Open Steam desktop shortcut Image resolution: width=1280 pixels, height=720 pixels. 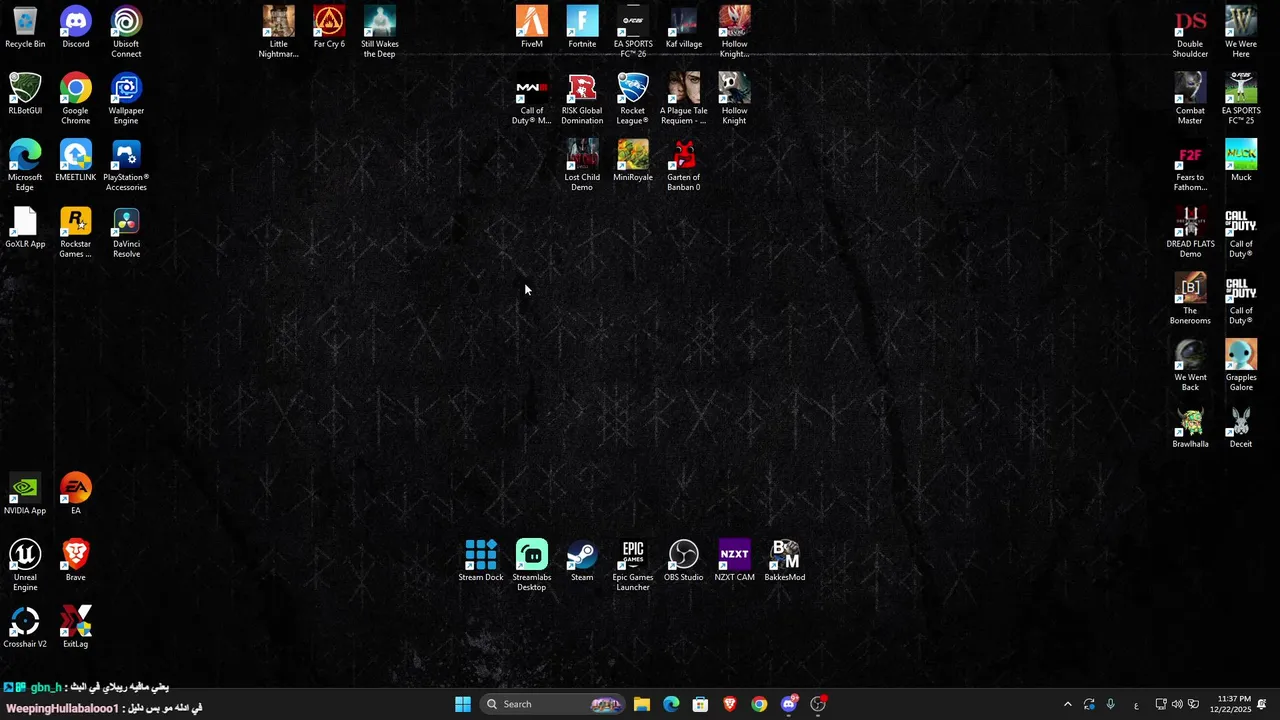[582, 562]
